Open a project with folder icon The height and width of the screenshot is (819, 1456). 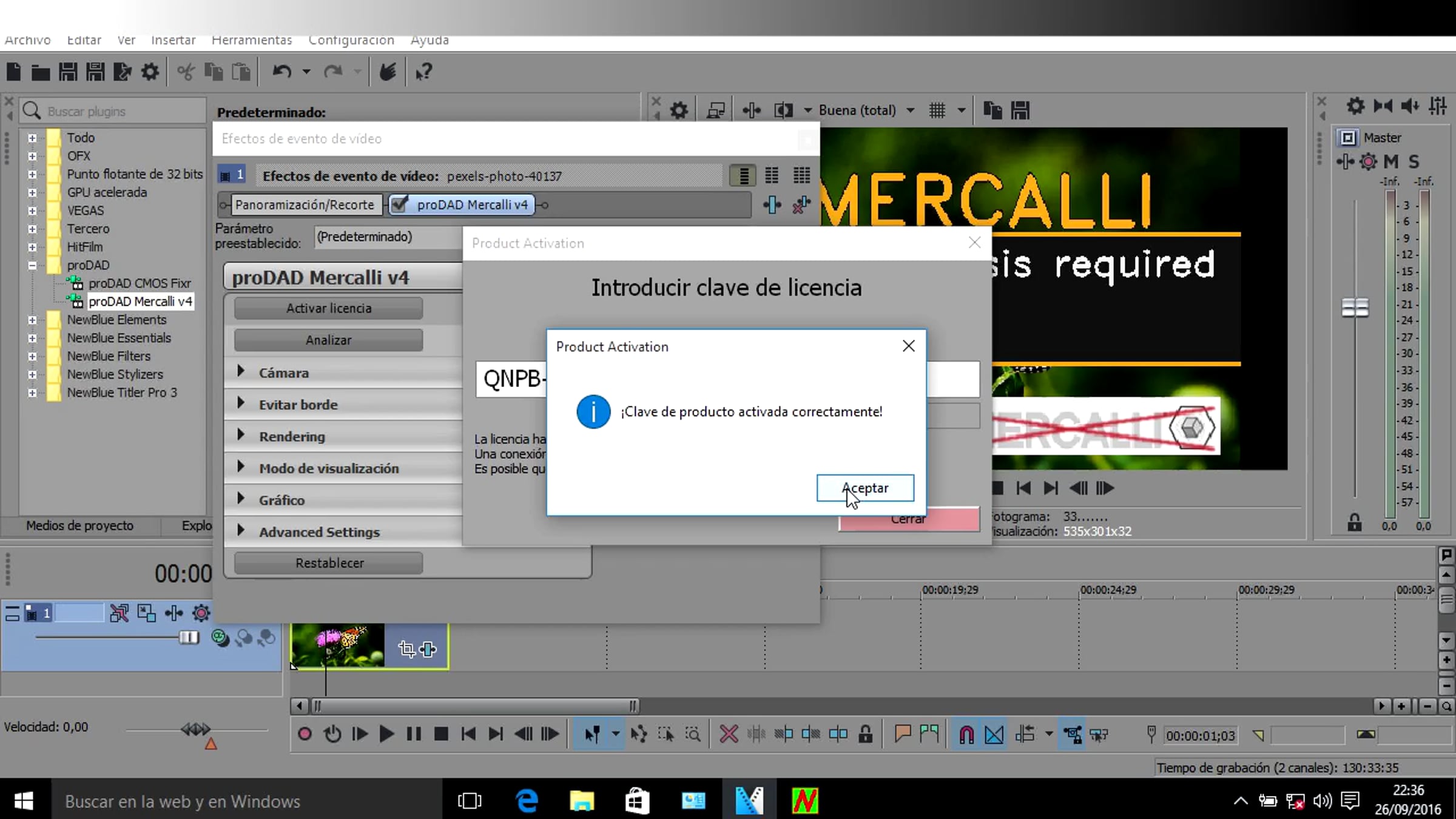[41, 73]
